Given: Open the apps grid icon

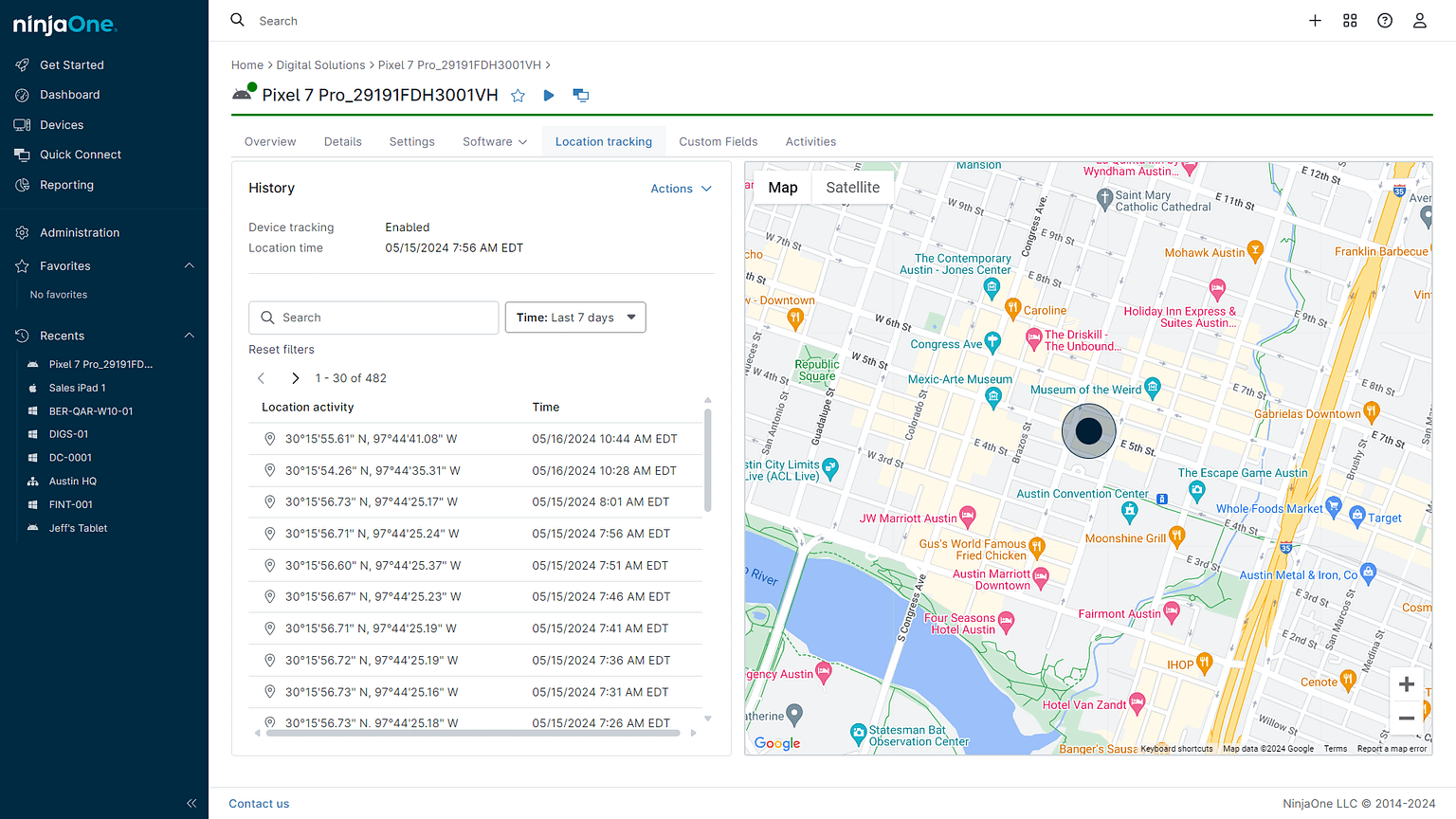Looking at the screenshot, I should click(x=1350, y=21).
